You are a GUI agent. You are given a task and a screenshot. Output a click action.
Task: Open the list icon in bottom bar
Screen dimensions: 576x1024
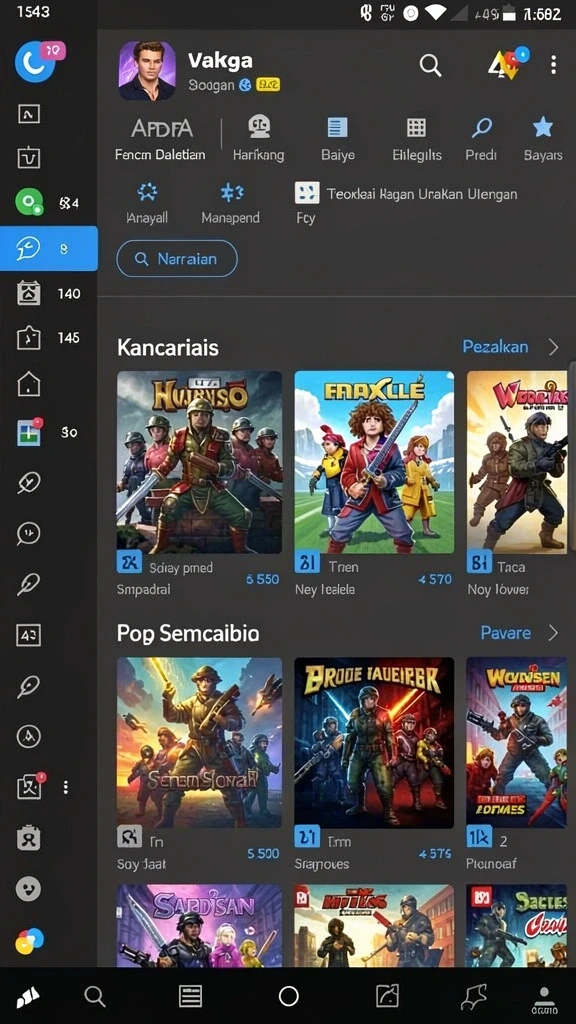(x=190, y=996)
